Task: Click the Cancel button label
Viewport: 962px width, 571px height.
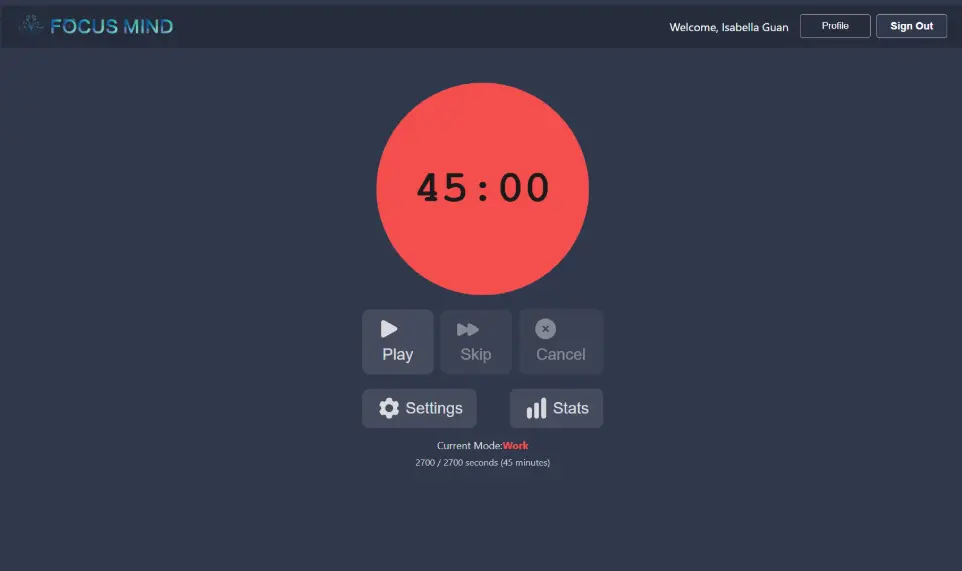Action: coord(561,354)
